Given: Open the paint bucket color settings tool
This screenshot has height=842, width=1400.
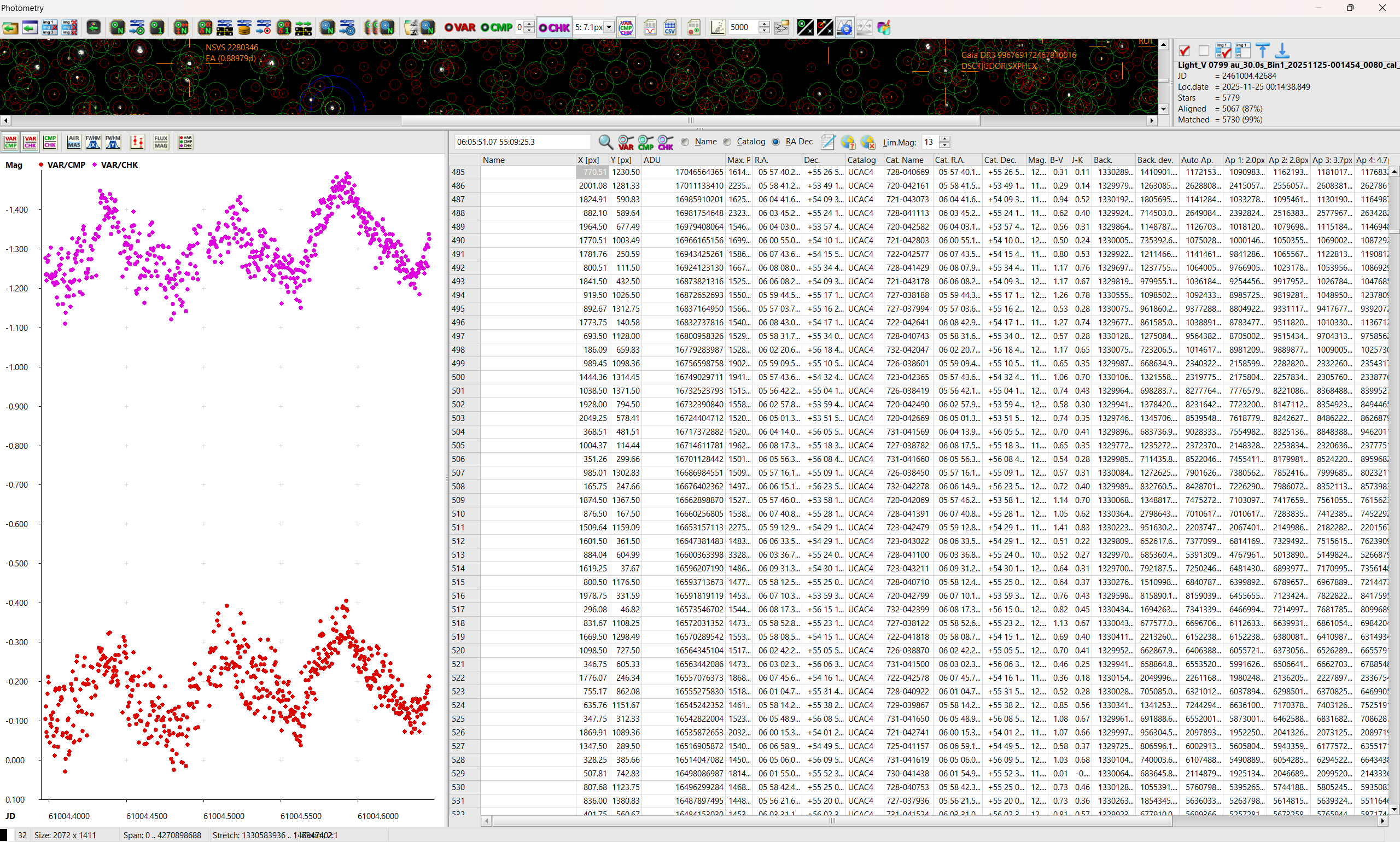Looking at the screenshot, I should pos(884,27).
